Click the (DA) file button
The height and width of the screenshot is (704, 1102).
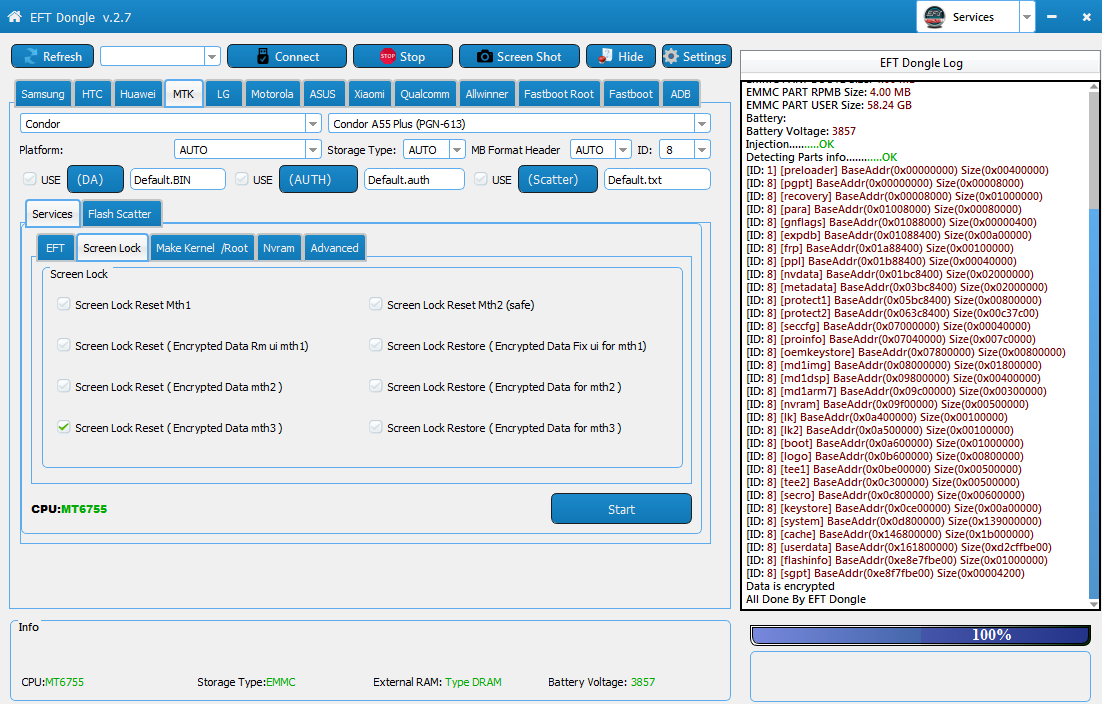coord(96,179)
